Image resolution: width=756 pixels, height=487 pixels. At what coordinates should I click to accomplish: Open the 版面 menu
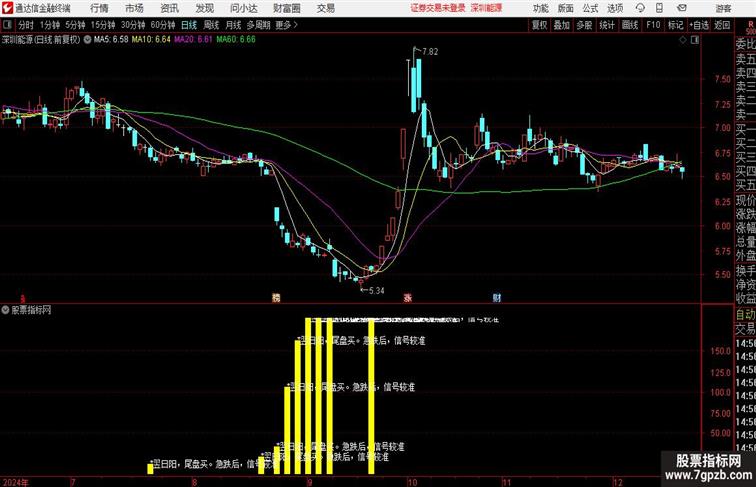tap(566, 8)
